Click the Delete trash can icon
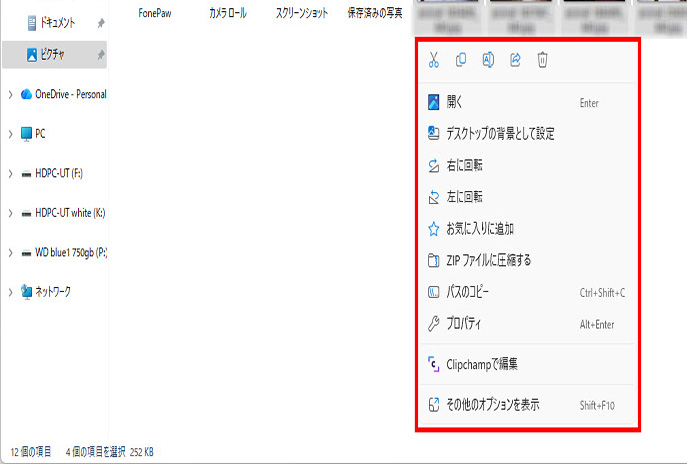 (x=543, y=60)
